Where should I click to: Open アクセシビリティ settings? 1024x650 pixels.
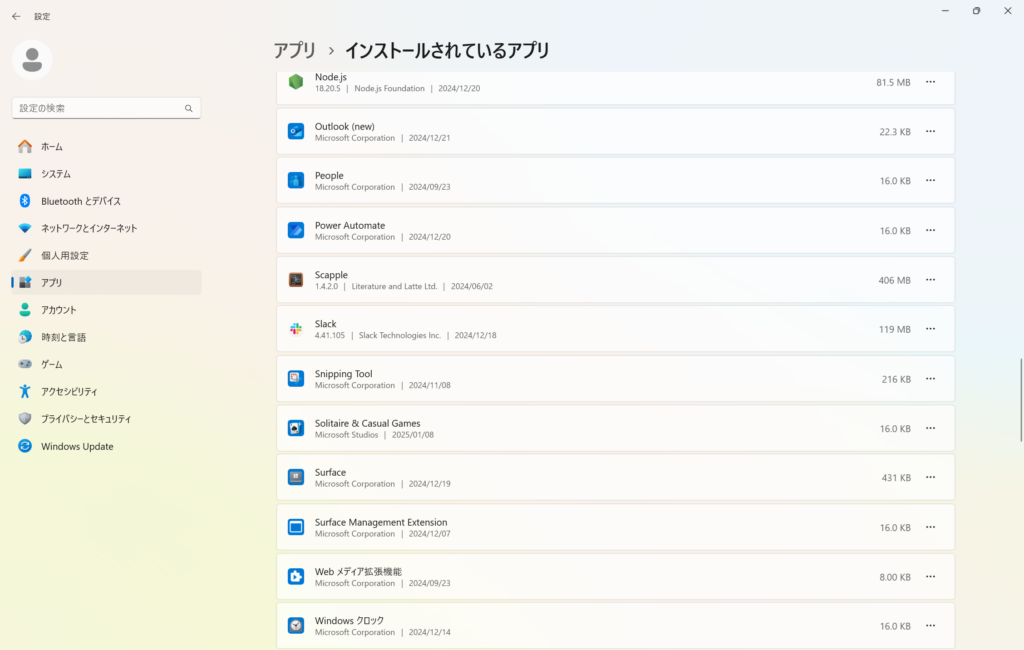point(106,391)
